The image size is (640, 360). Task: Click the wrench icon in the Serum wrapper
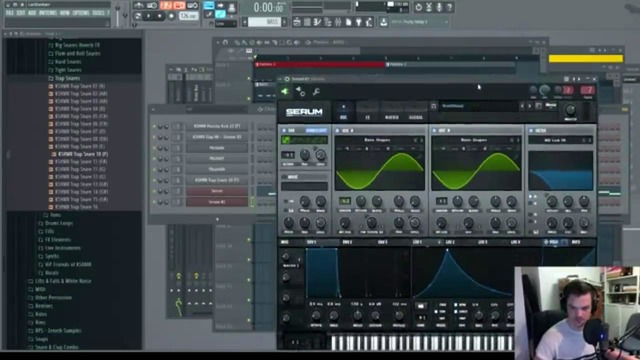[x=316, y=92]
